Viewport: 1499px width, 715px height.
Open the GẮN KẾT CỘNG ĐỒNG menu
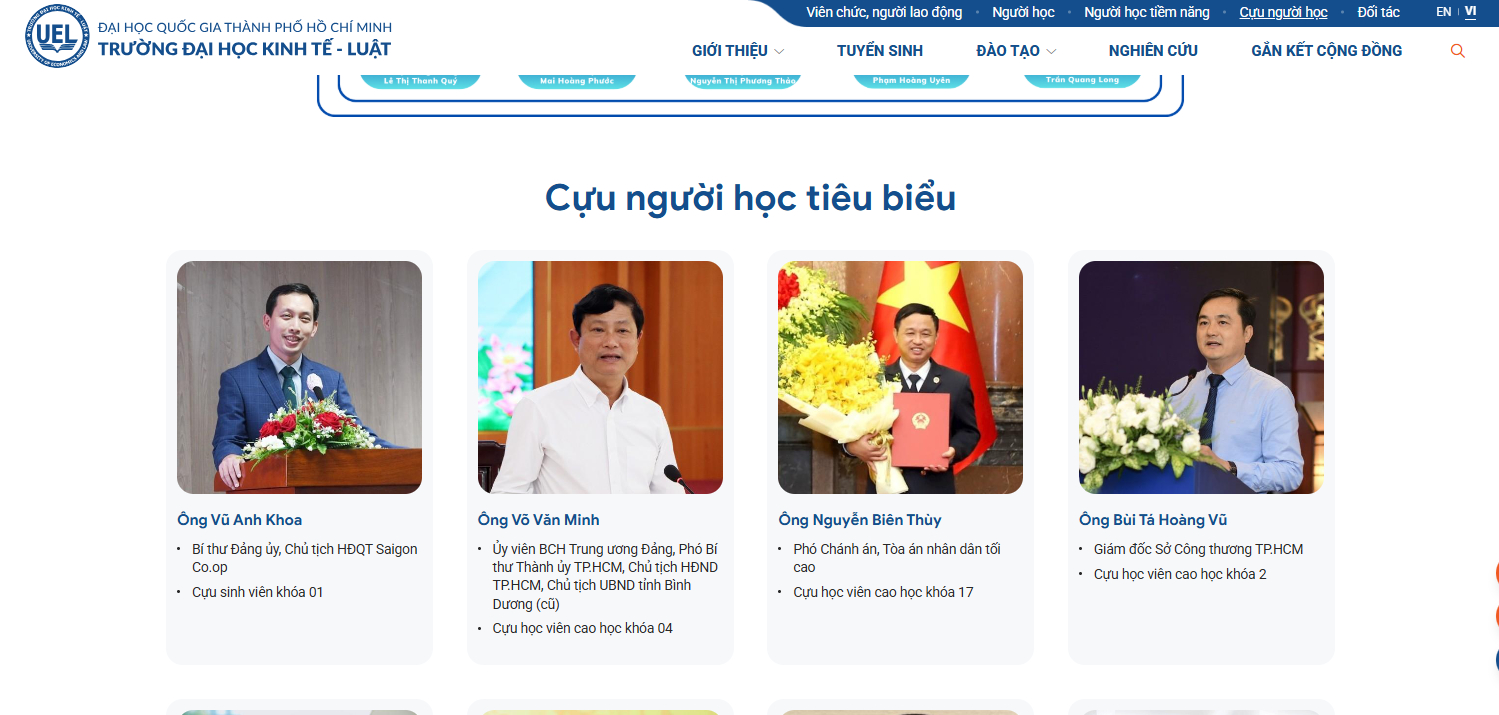click(1326, 51)
